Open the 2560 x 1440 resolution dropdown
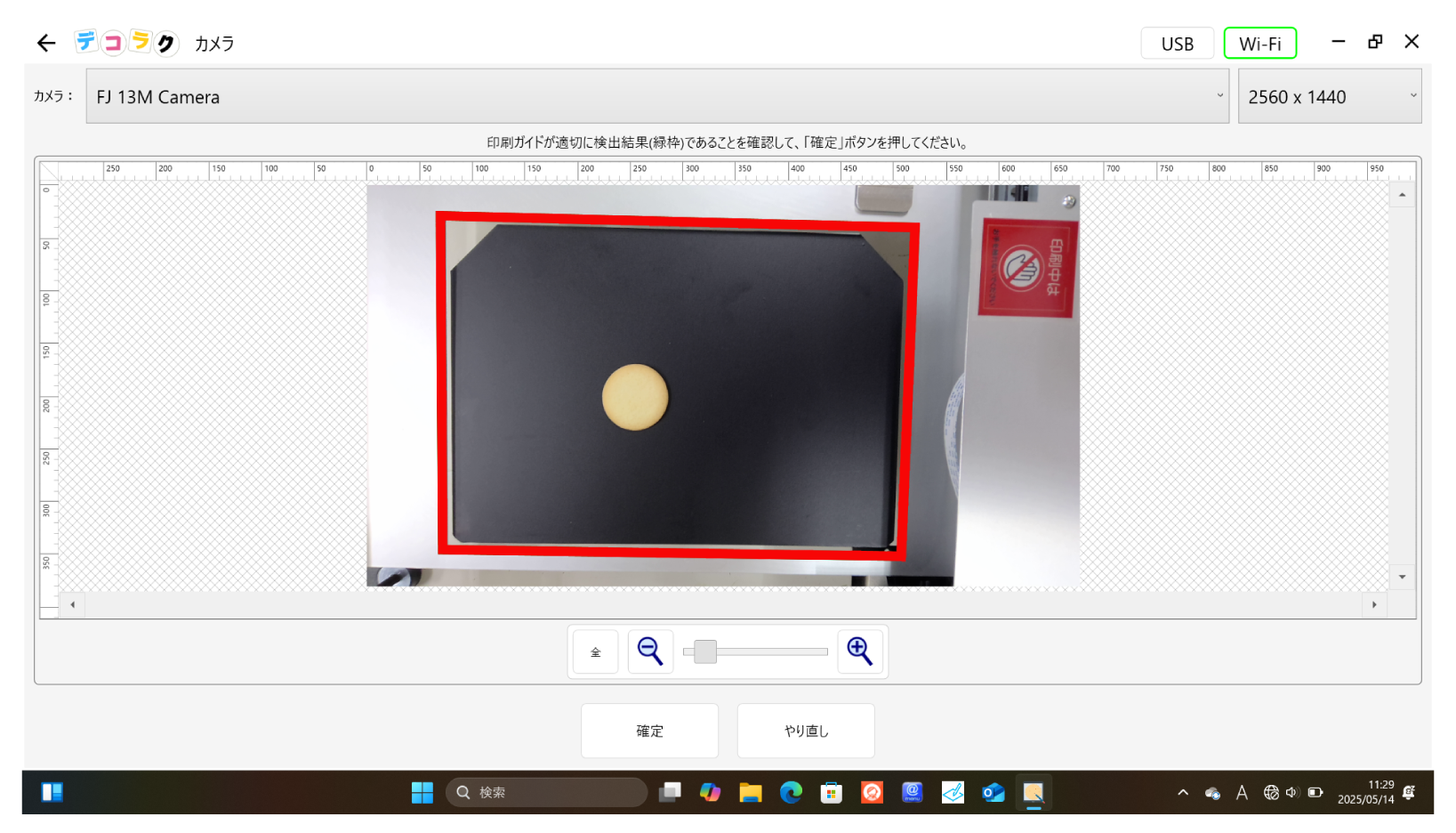Viewport: 1456px width, 833px height. (x=1330, y=96)
